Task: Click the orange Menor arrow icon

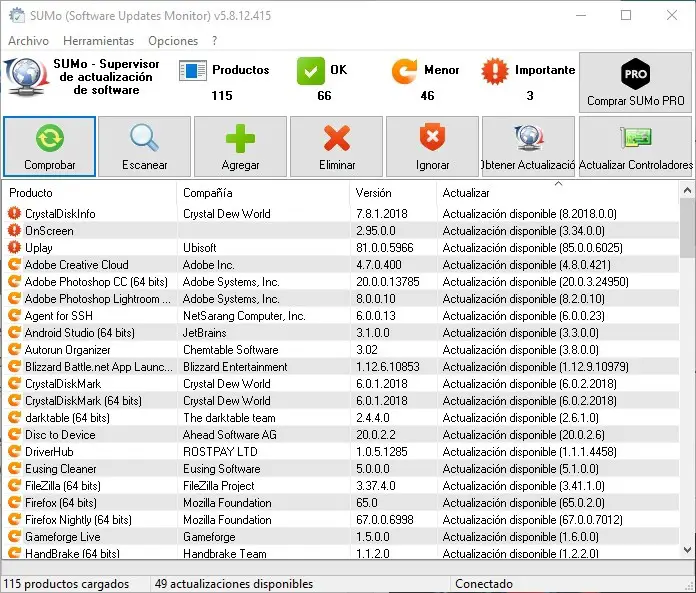Action: click(404, 71)
